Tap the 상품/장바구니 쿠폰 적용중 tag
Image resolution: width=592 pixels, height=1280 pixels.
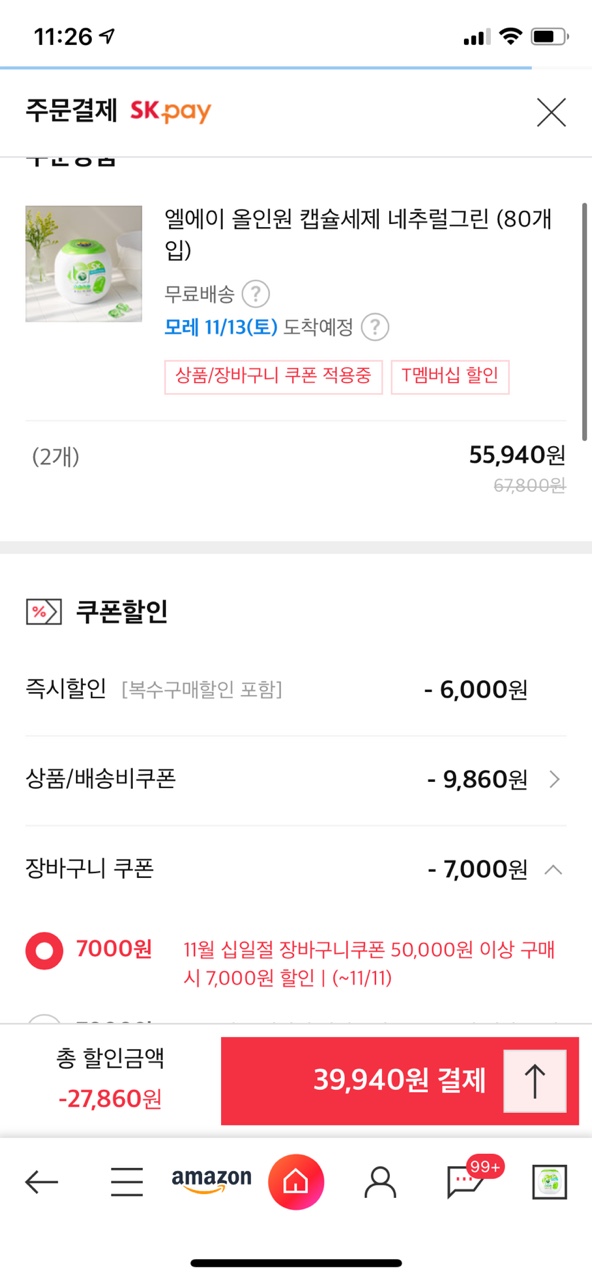(273, 376)
